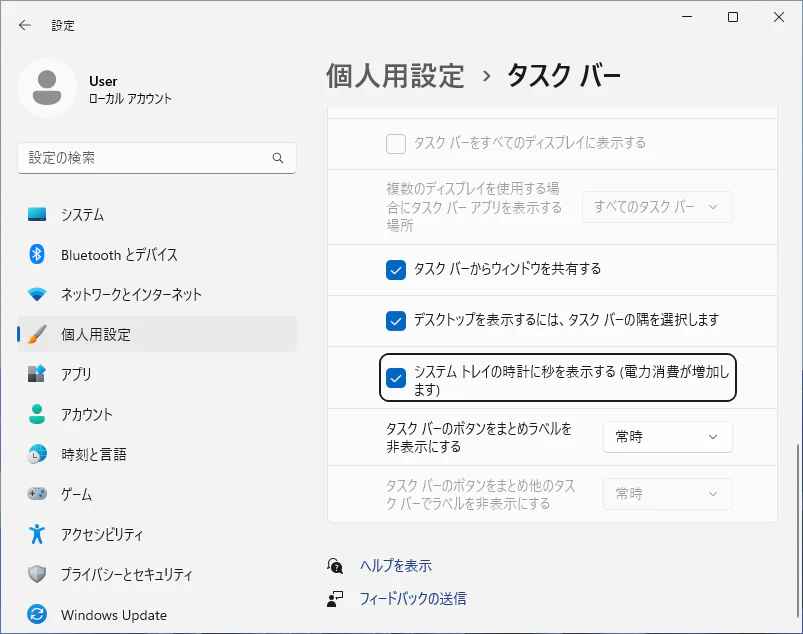Screen dimensions: 803x634
Task: Open the ヘルプを表示 link
Action: click(396, 565)
